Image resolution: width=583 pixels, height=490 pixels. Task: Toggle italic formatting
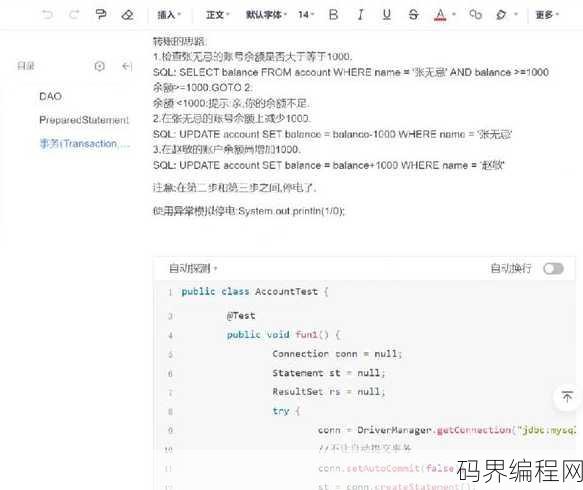click(360, 14)
